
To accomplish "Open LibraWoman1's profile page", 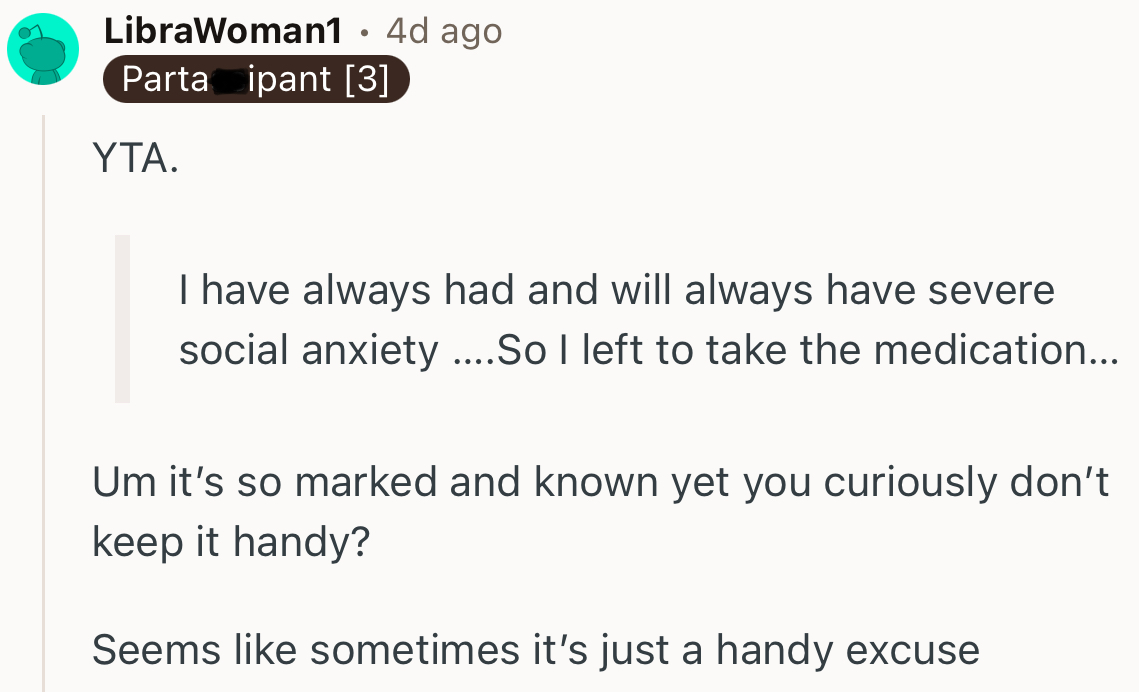I will pos(222,30).
